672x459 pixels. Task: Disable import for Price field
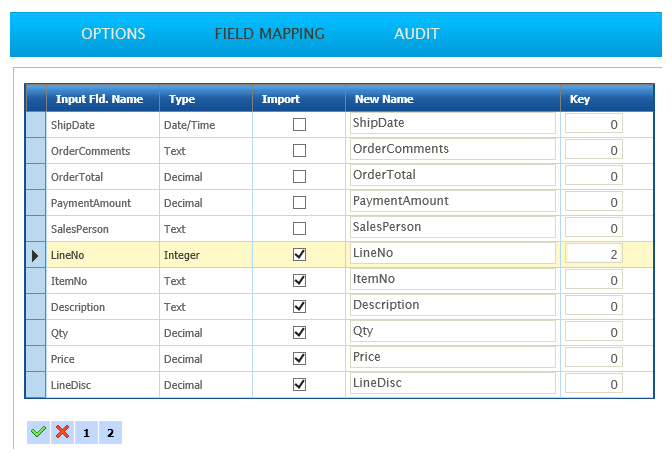pyautogui.click(x=299, y=358)
